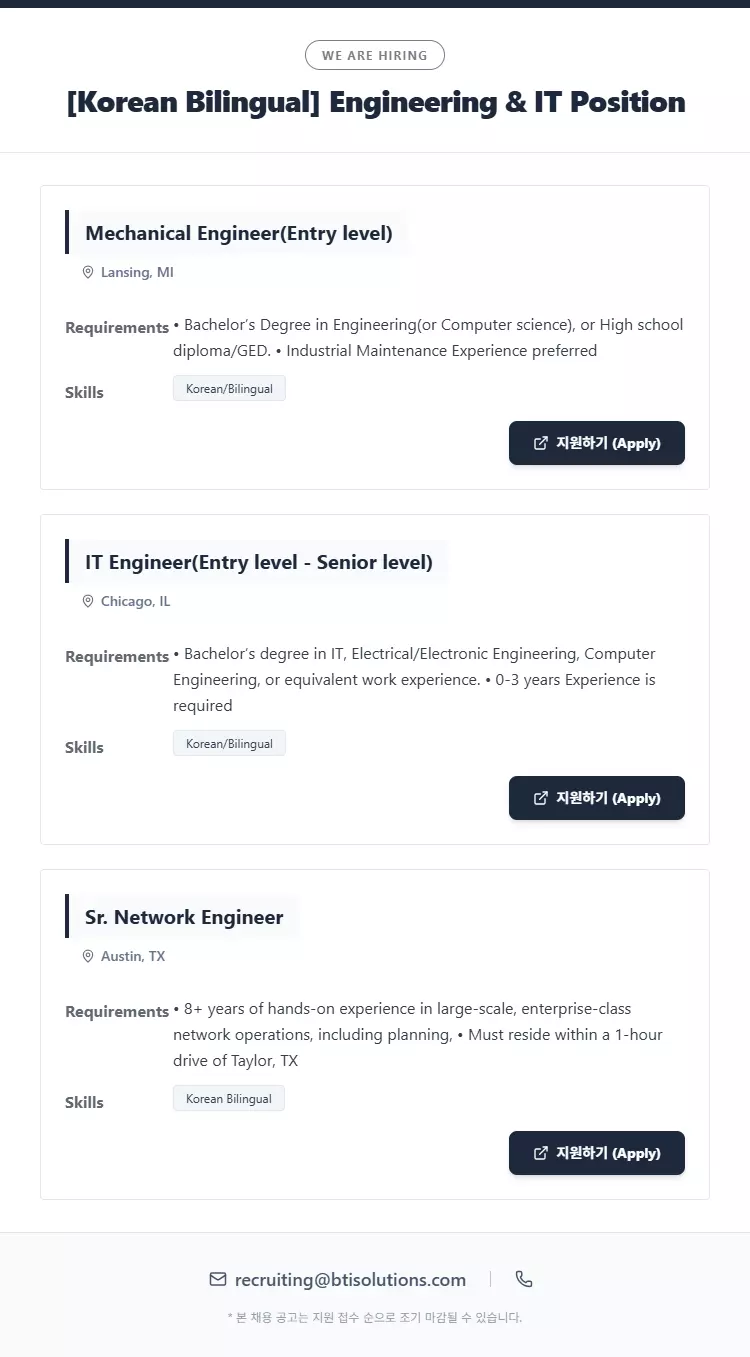
Task: Click the Korean/Bilingual tag under Mechanical Engineer
Action: tap(229, 389)
